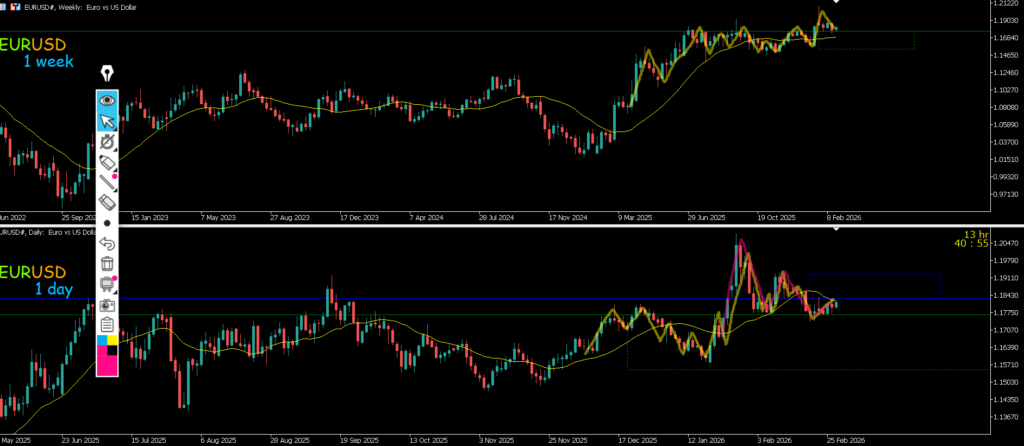
Task: Click the black dot brush size button
Action: coord(107,223)
